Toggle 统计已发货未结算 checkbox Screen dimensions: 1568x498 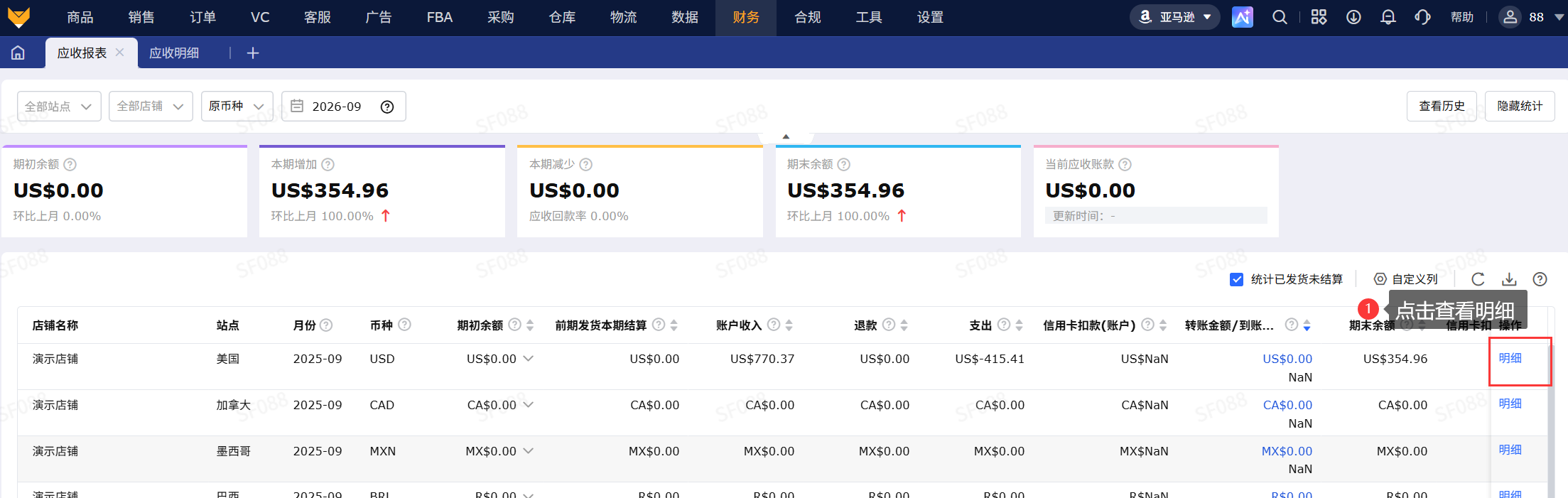pyautogui.click(x=1236, y=279)
